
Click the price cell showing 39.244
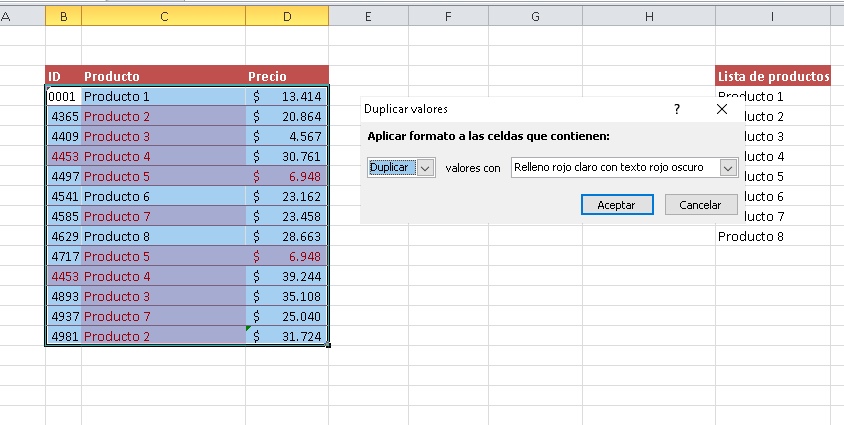coord(287,277)
